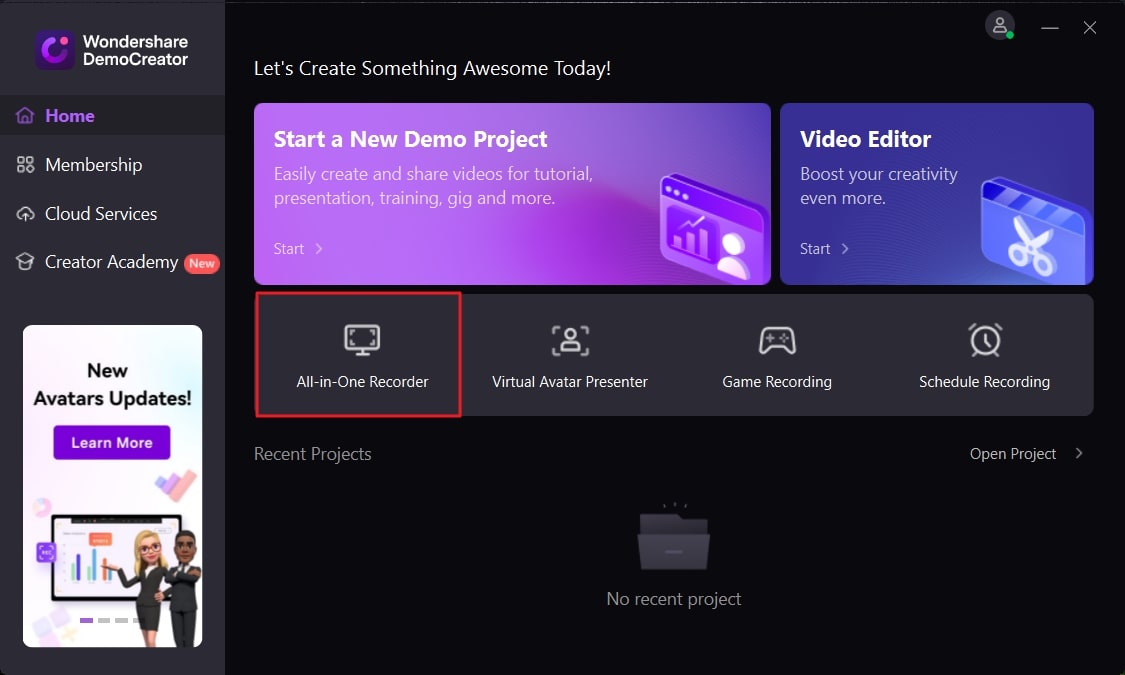This screenshot has height=675, width=1125.
Task: Open Cloud Services in the sidebar
Action: pyautogui.click(x=112, y=214)
